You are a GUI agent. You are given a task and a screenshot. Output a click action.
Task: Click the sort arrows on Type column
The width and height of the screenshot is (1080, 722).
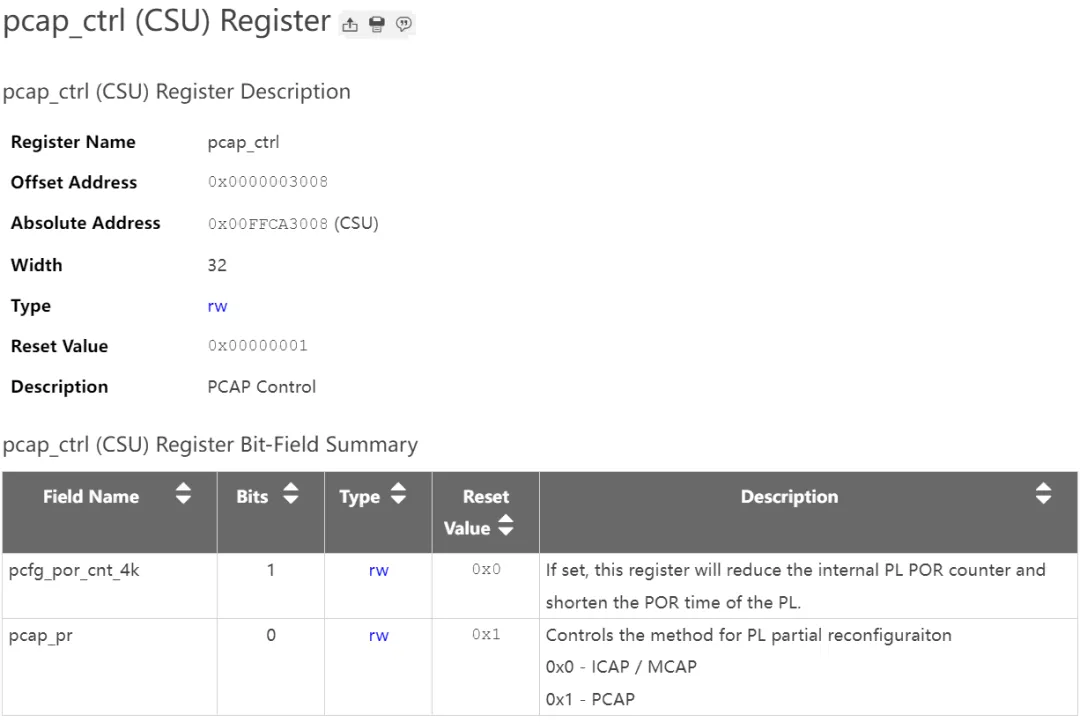point(397,493)
